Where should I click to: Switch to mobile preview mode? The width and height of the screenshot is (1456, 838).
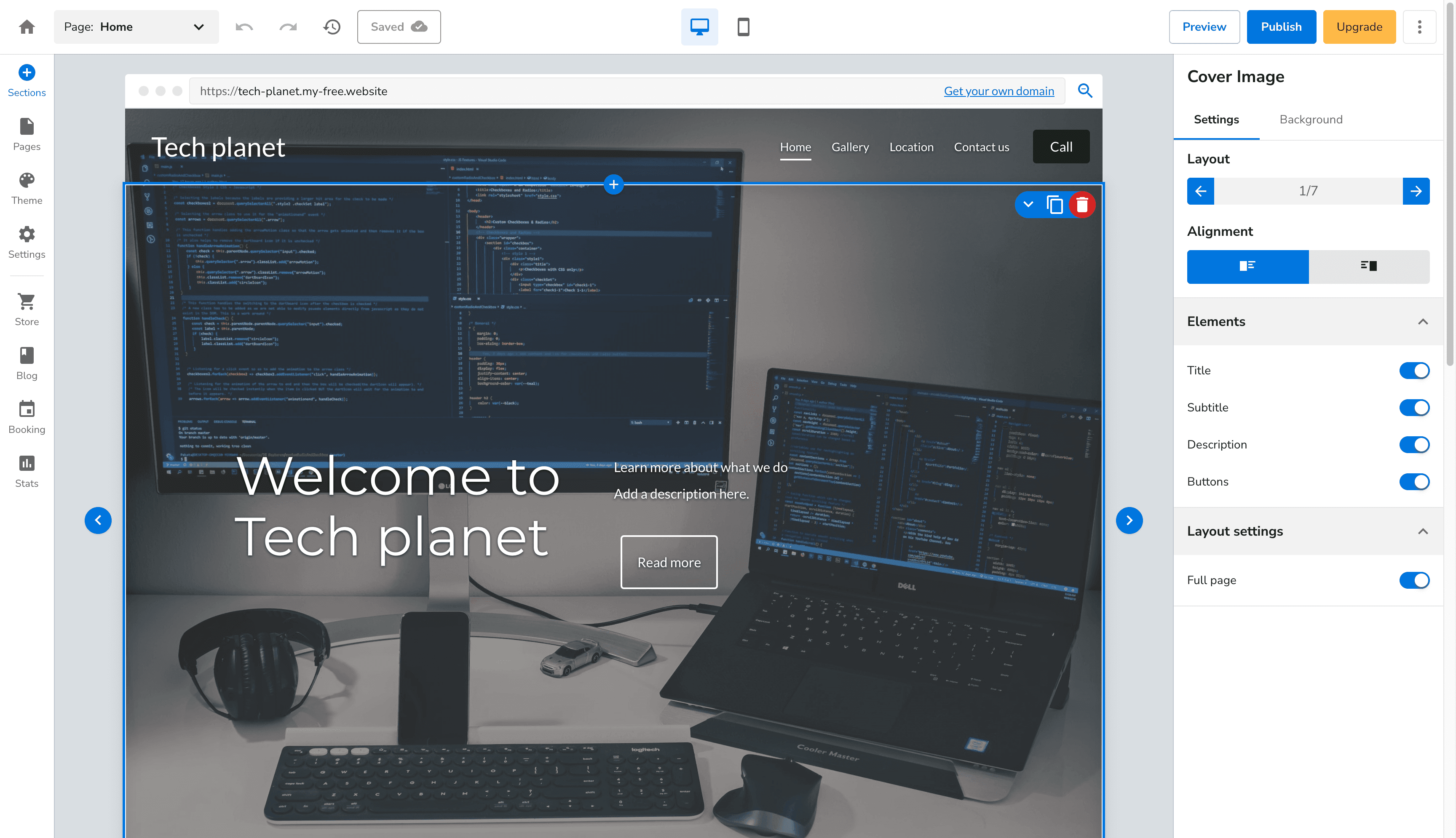[743, 27]
